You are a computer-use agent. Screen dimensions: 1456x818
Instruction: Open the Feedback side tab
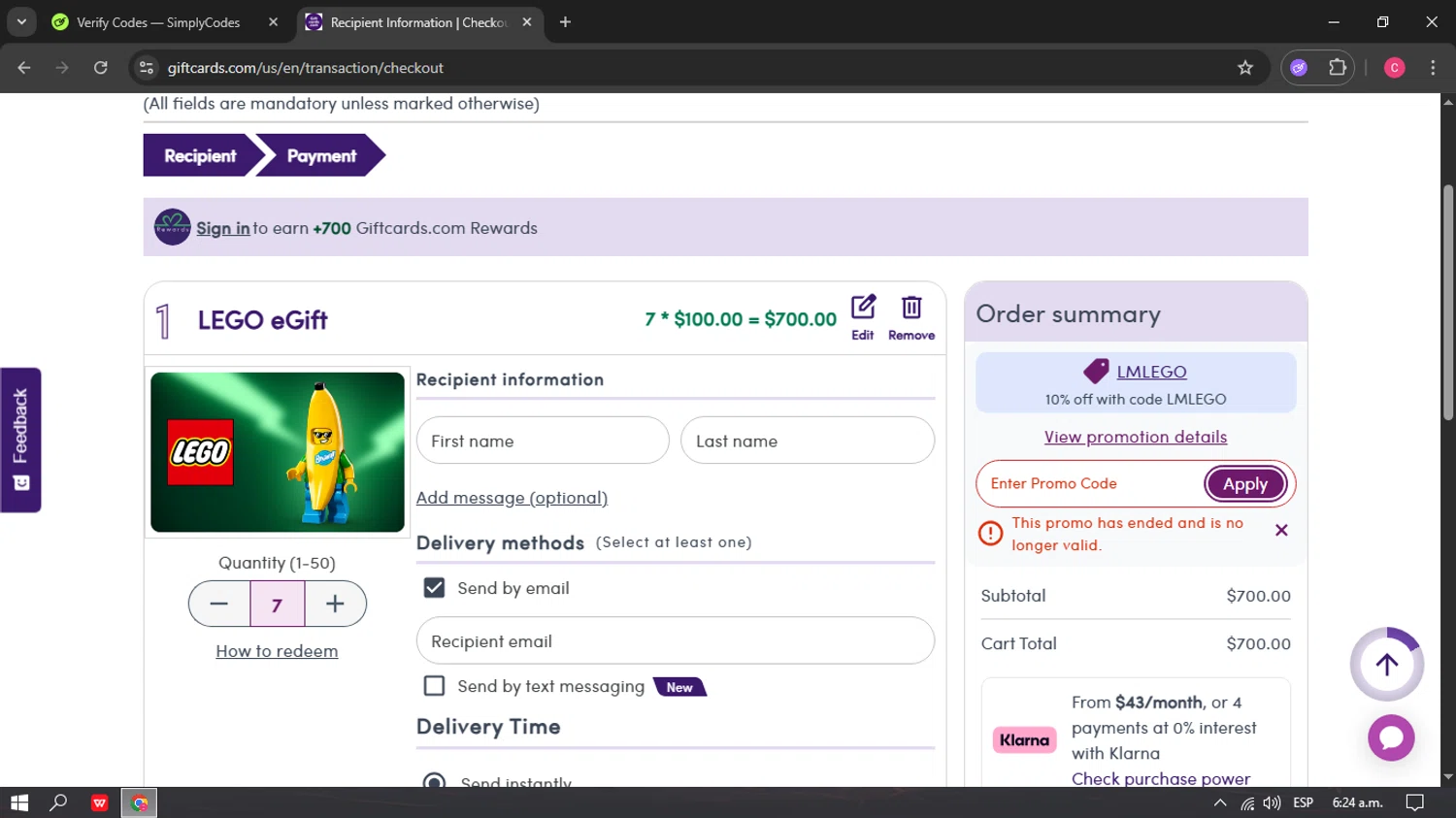point(20,440)
